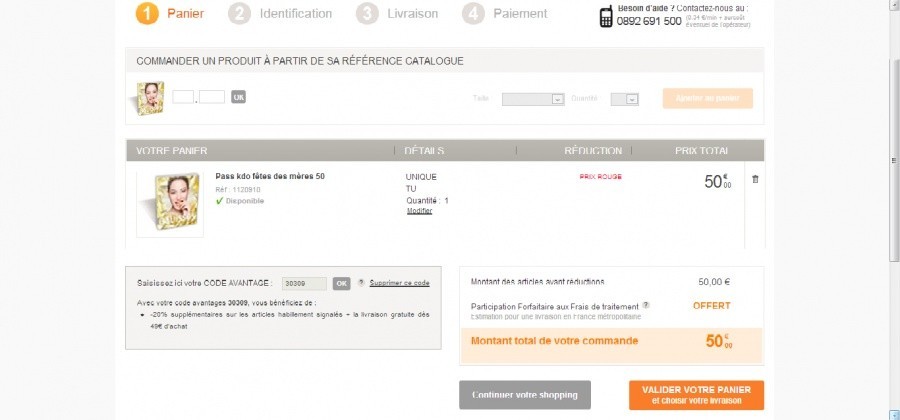Click help icon next to Frais de traitement
900x420 pixels.
click(x=646, y=305)
